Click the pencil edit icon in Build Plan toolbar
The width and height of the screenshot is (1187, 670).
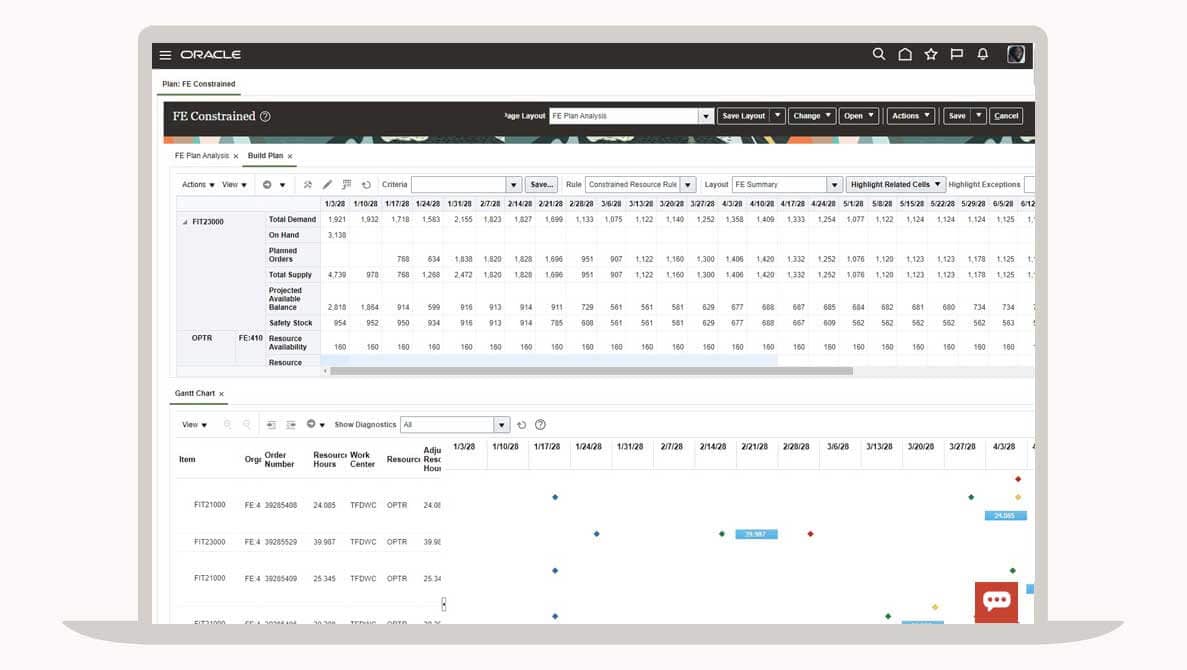(x=327, y=185)
